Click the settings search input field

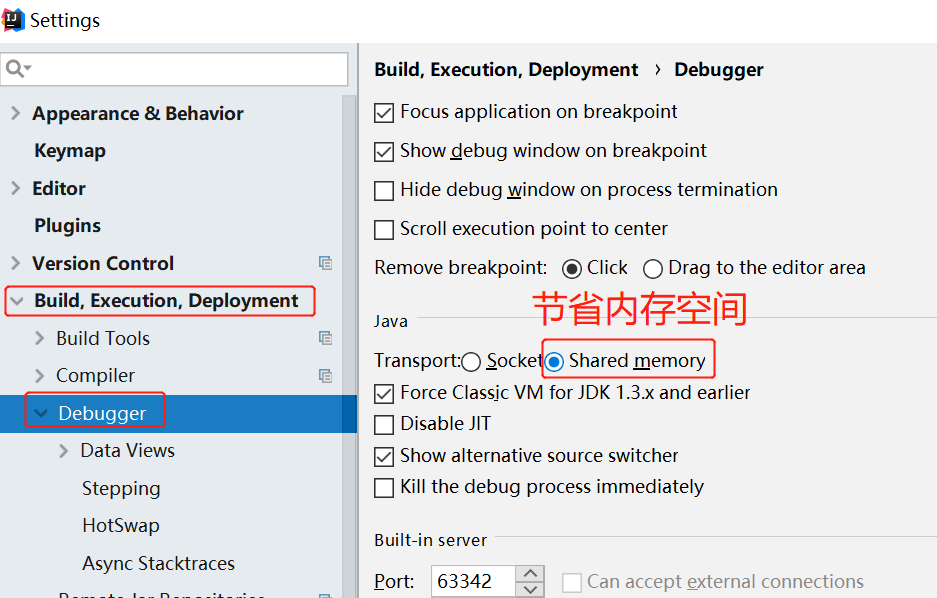pyautogui.click(x=174, y=69)
